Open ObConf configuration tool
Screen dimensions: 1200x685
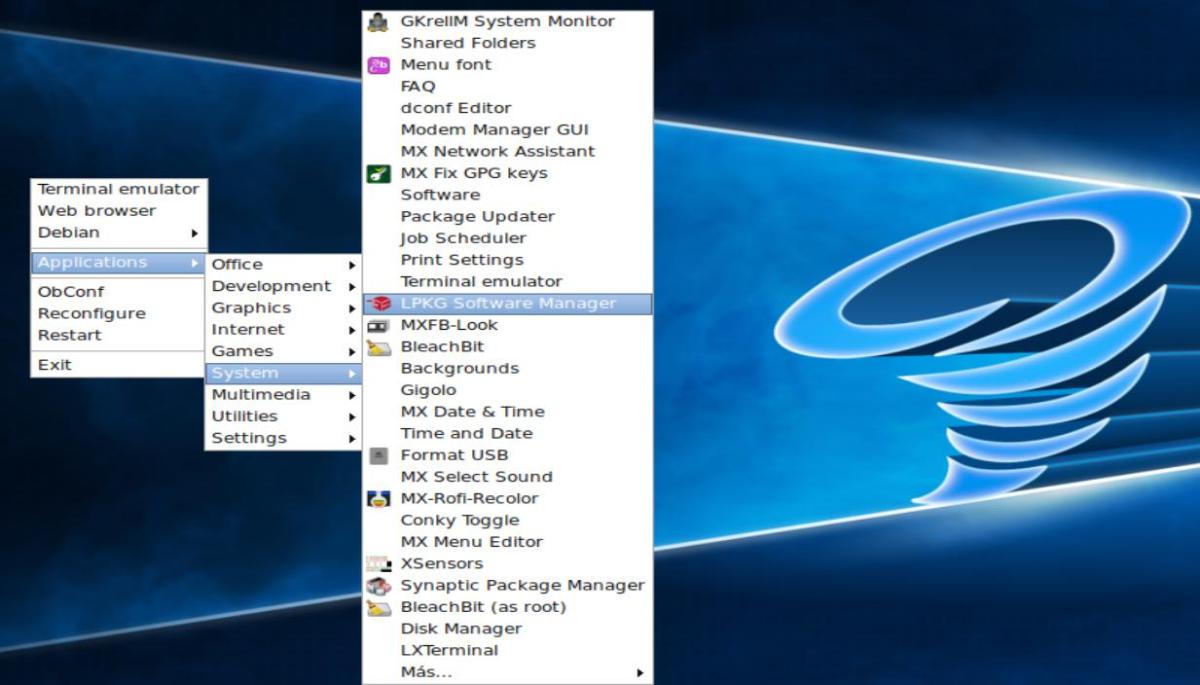pos(71,292)
